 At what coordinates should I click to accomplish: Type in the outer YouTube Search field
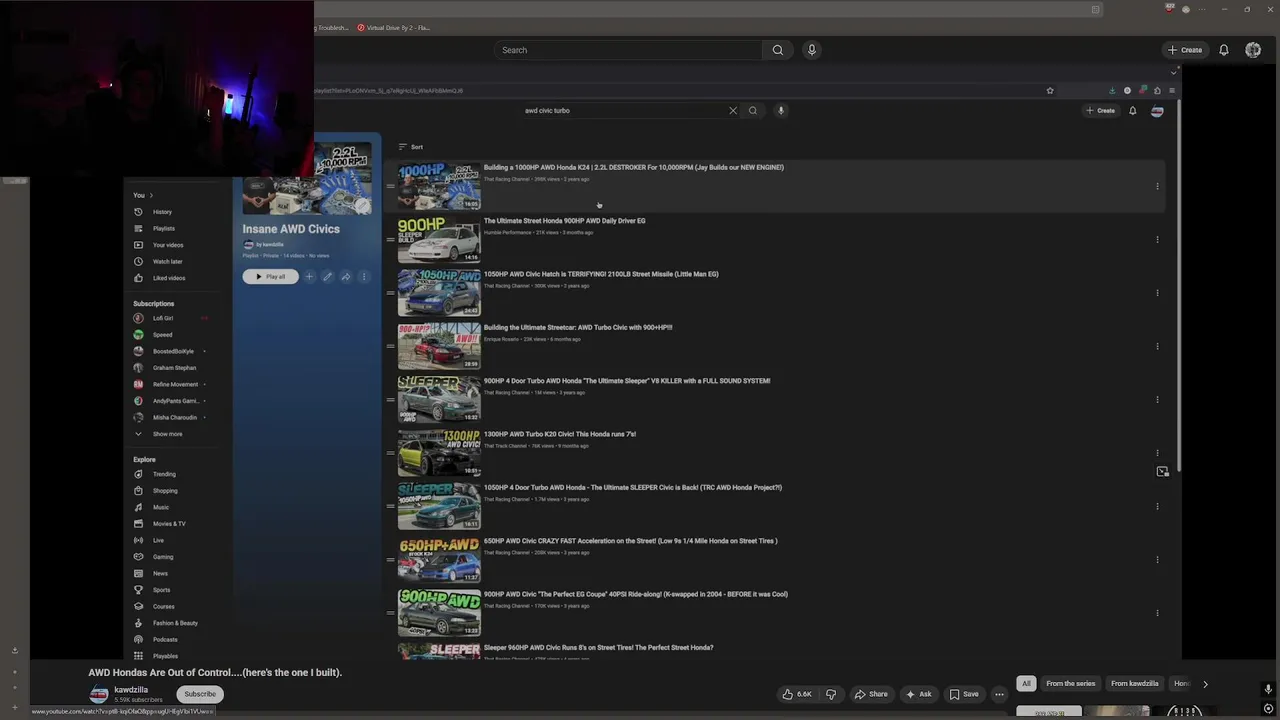pyautogui.click(x=628, y=50)
